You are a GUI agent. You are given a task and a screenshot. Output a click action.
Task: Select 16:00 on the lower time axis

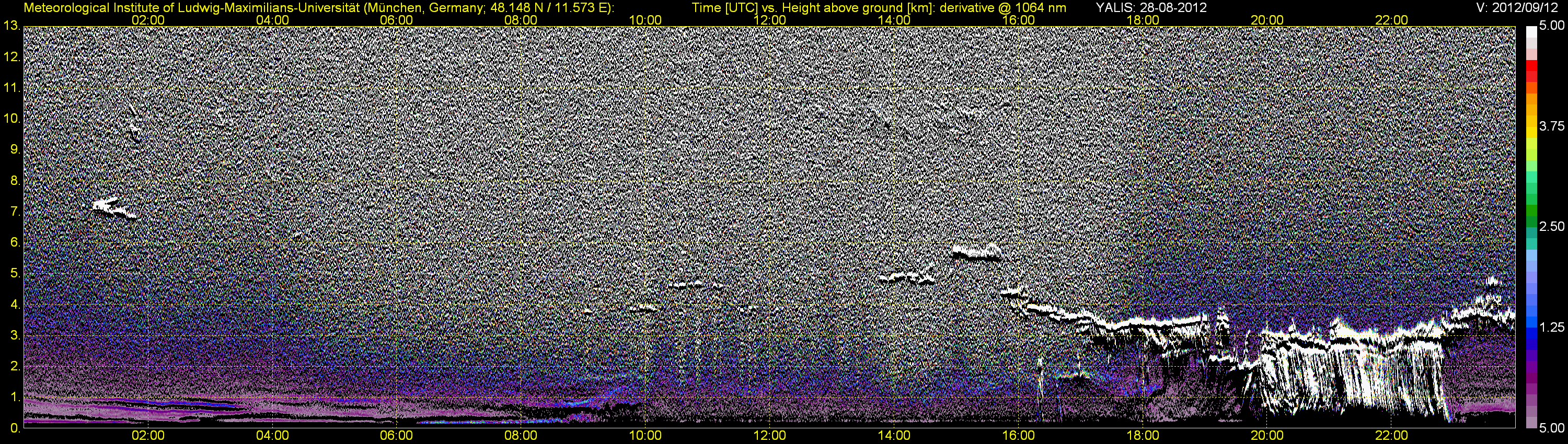(1018, 436)
